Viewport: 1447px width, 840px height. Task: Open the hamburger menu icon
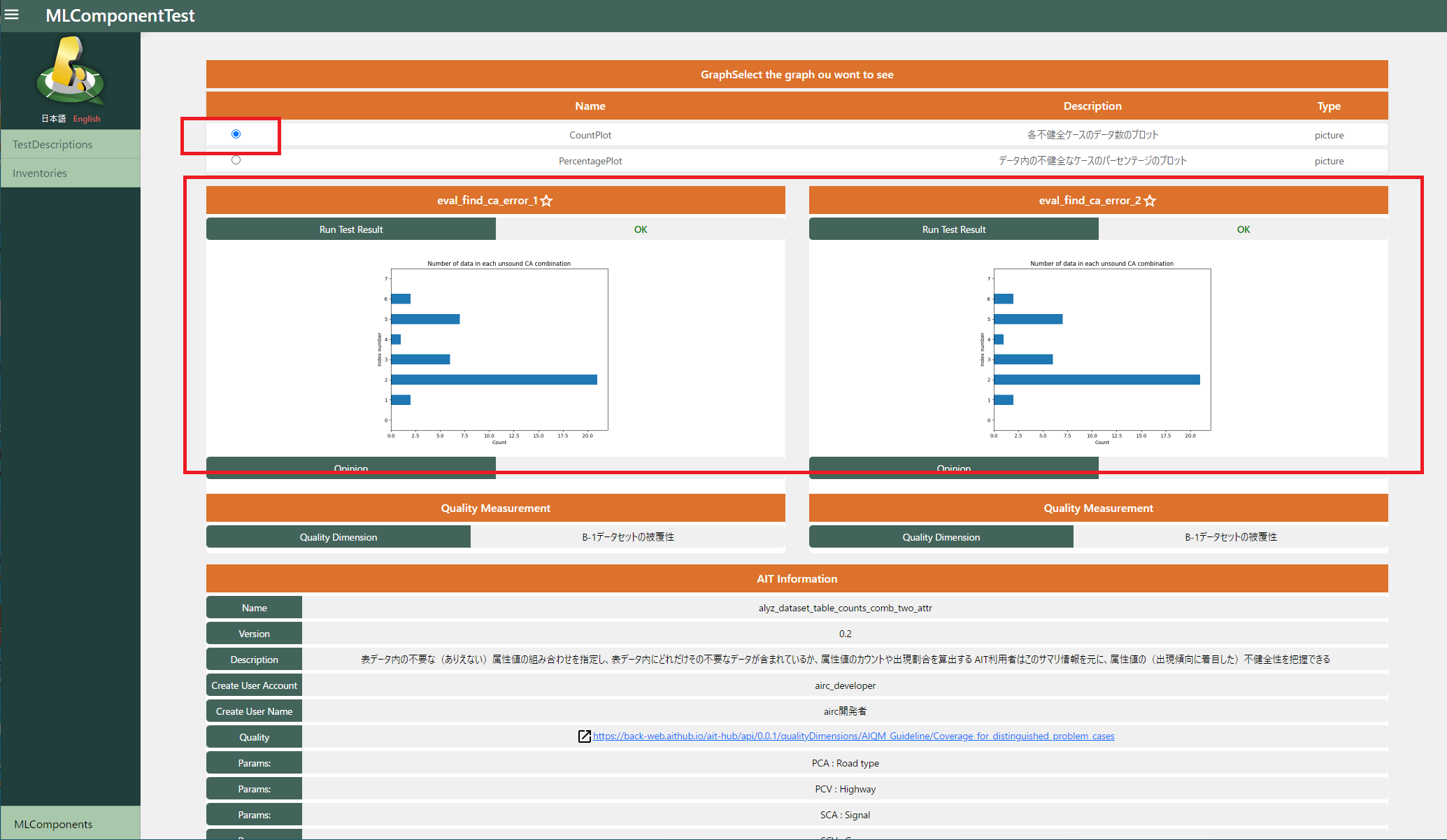point(12,14)
